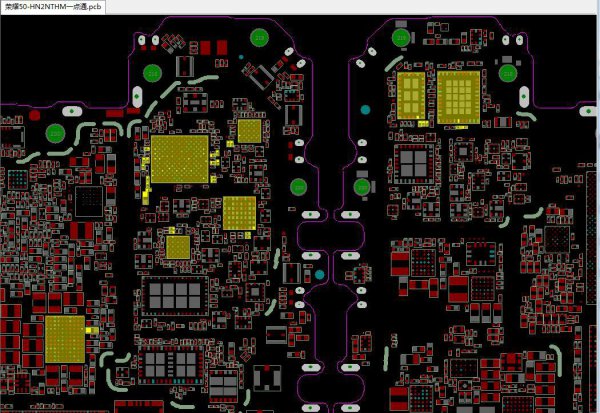This screenshot has width=600, height=413.
Task: Click the green test point labeled 213
Action: [x=258, y=38]
